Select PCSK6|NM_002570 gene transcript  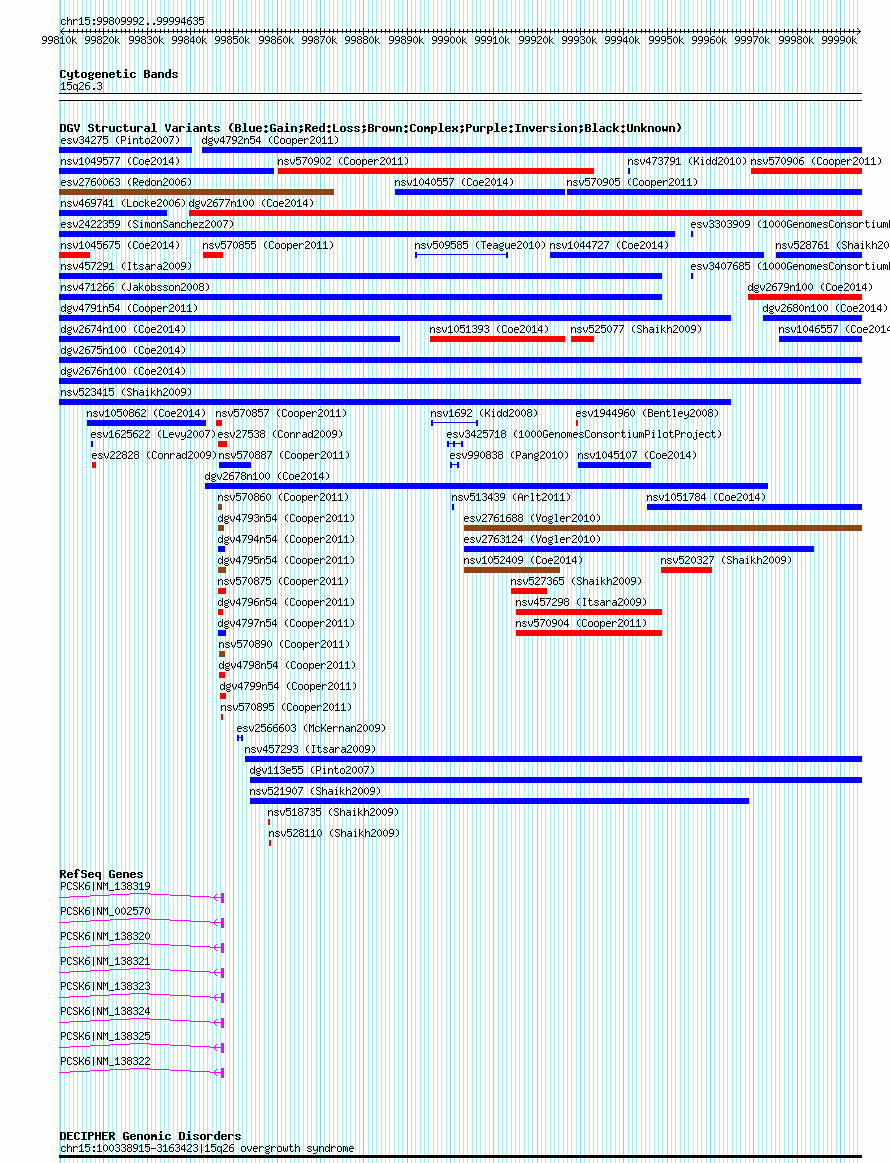pyautogui.click(x=105, y=911)
